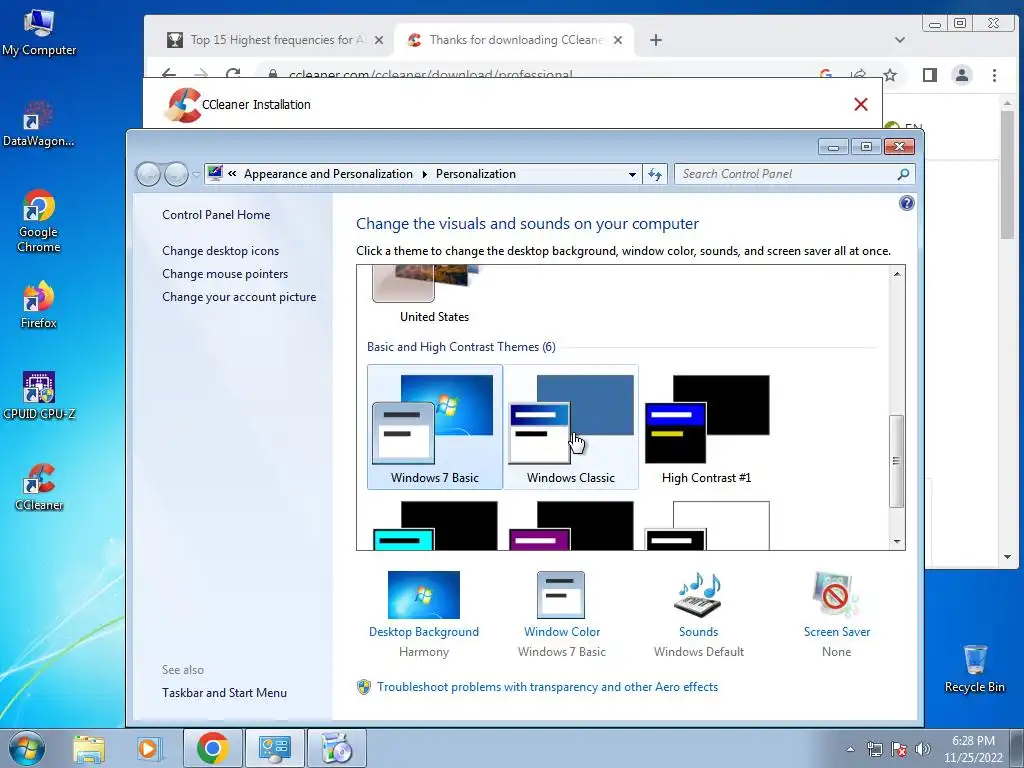Open the Control Panel help icon
Viewport: 1024px width, 768px height.
906,203
